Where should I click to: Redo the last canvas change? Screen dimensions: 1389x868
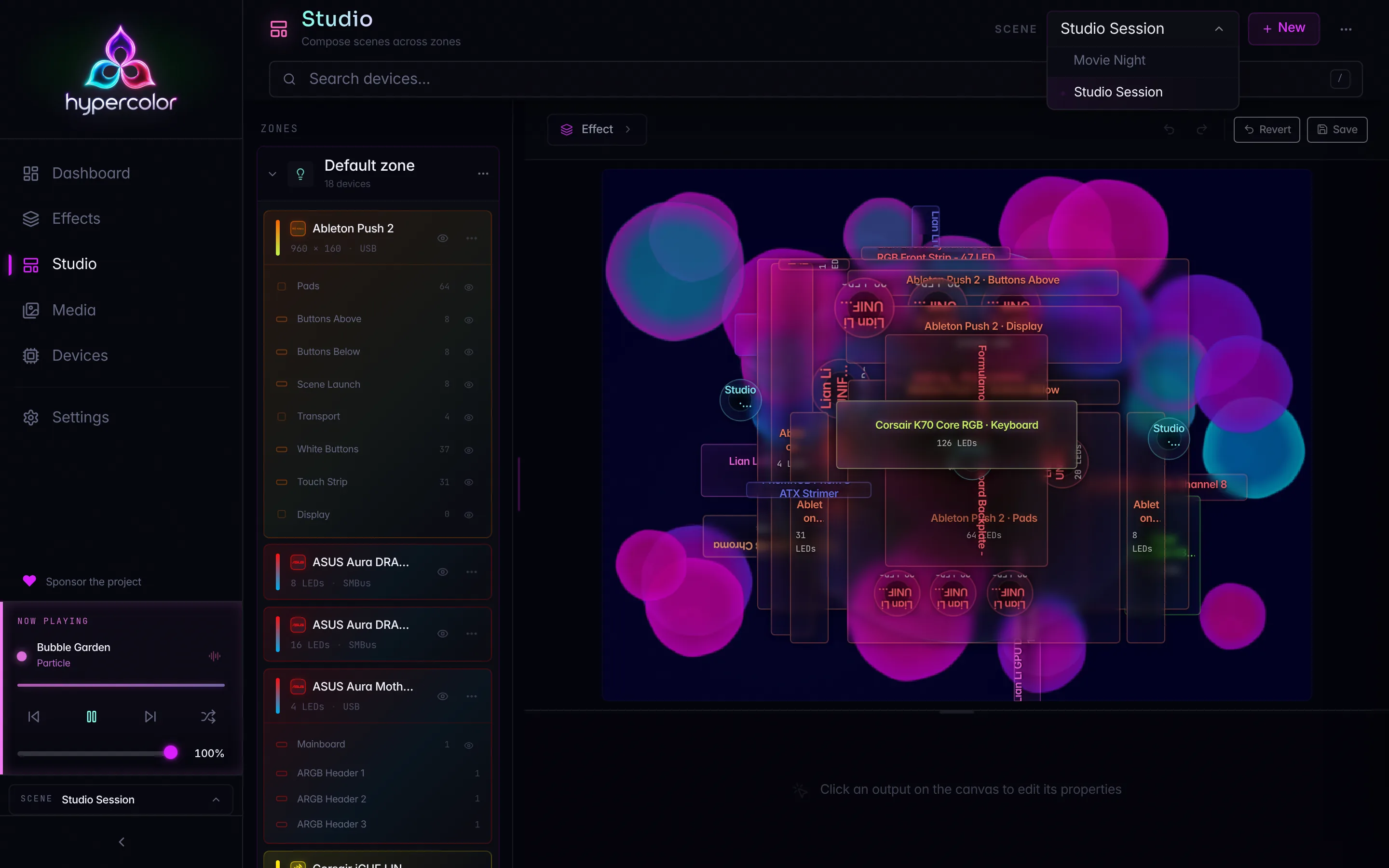[1201, 129]
